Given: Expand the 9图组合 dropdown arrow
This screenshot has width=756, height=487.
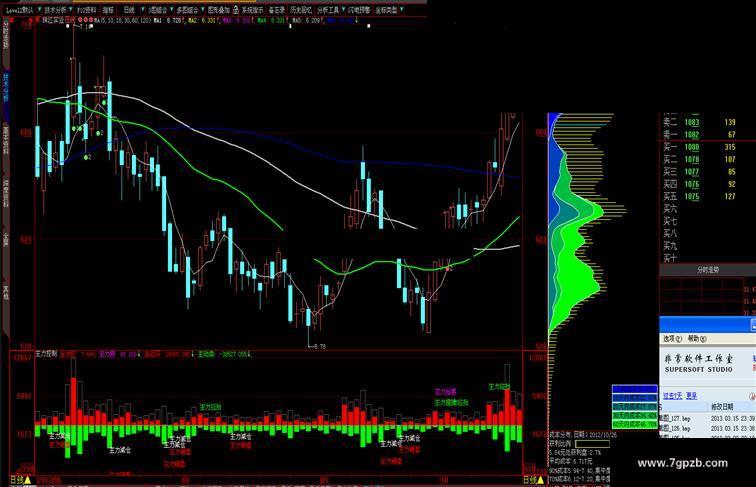Looking at the screenshot, I should coord(172,9).
